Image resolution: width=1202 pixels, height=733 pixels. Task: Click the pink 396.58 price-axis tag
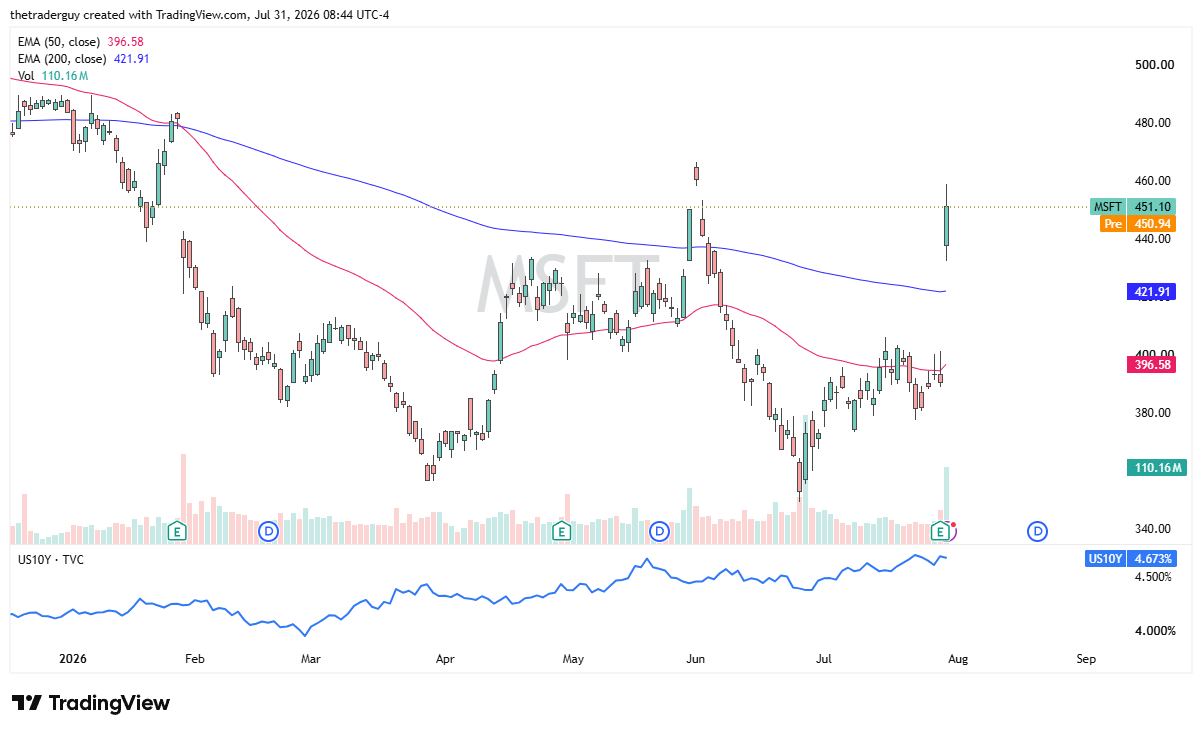(1151, 365)
